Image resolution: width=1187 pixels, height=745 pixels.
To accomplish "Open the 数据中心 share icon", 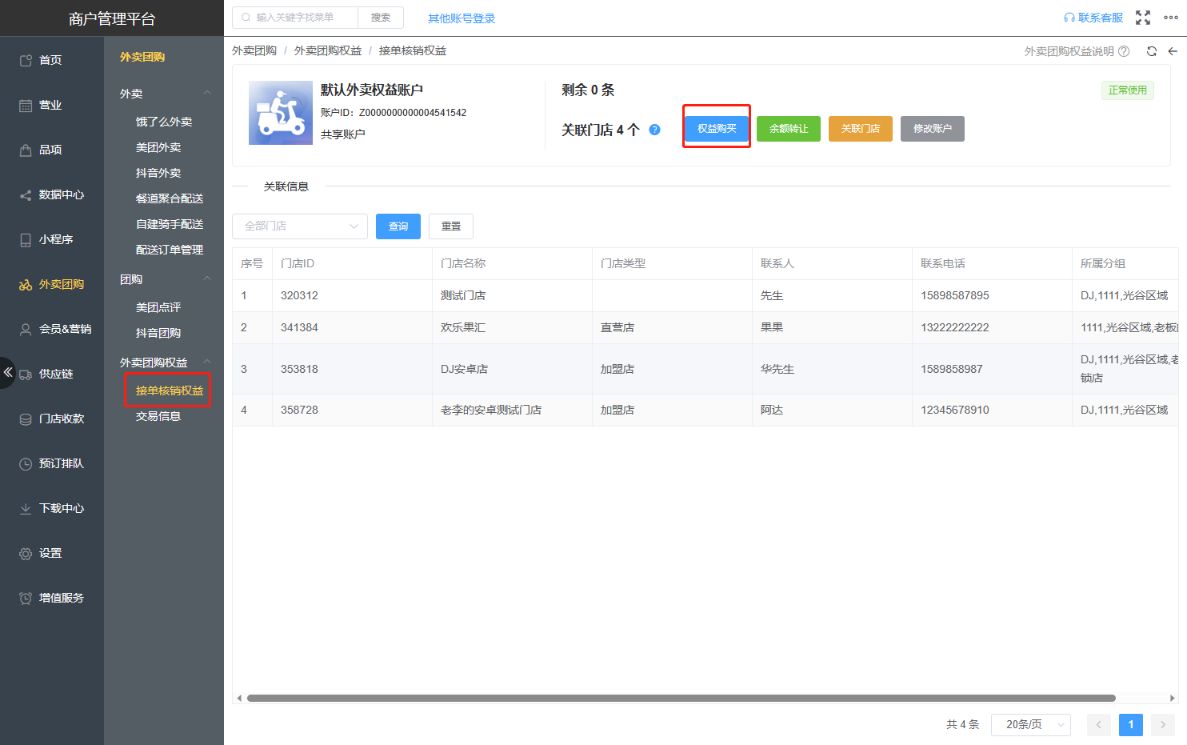I will coord(25,195).
